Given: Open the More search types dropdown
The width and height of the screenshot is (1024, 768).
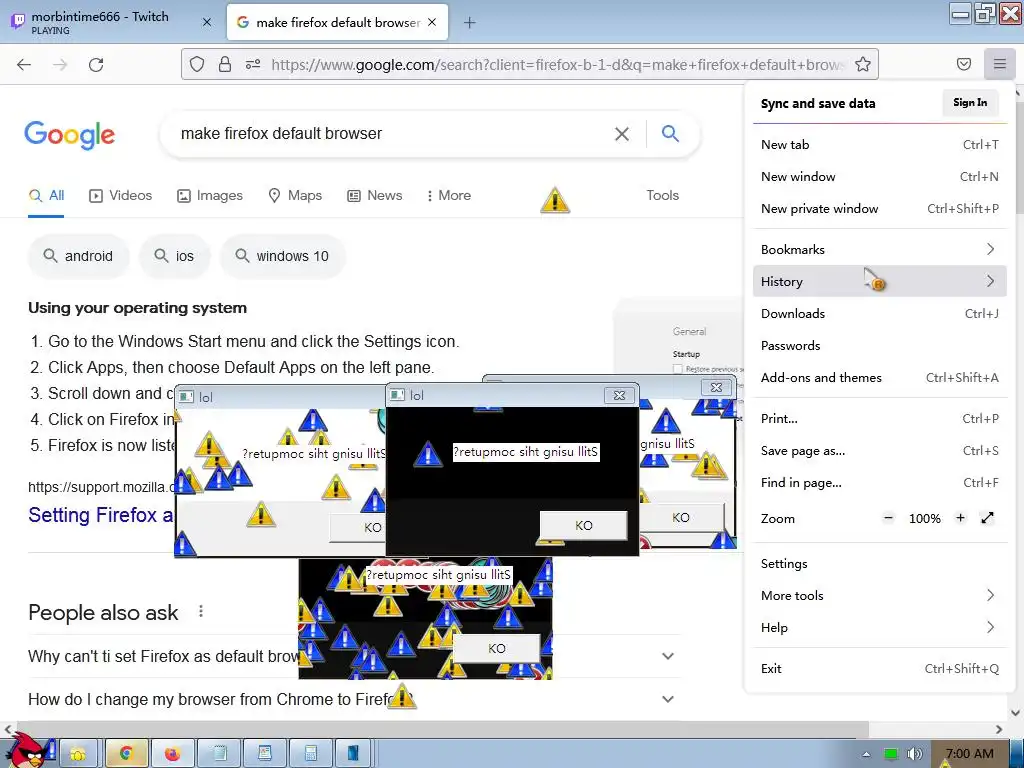Looking at the screenshot, I should [x=448, y=195].
